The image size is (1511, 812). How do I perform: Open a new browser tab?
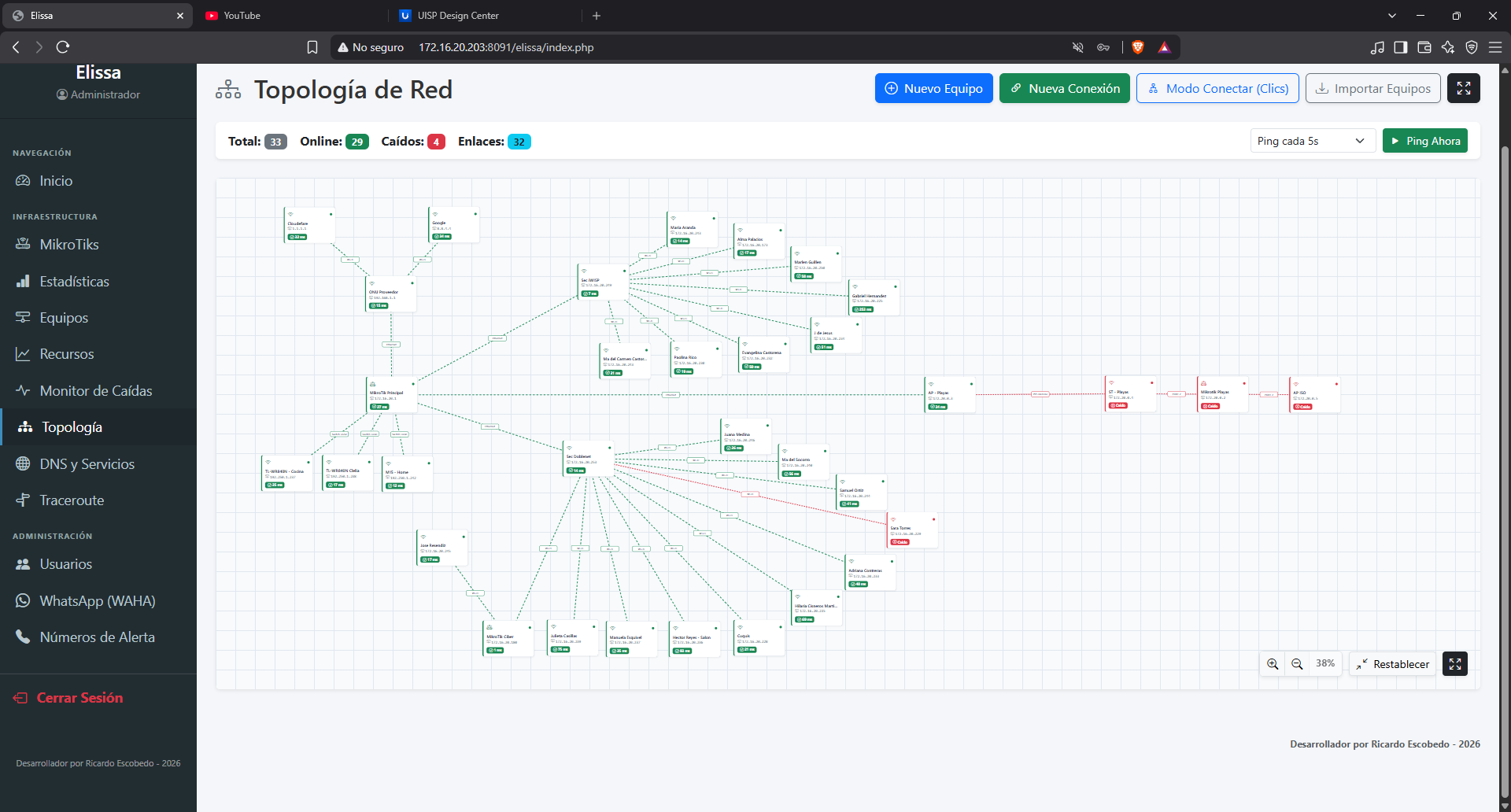click(597, 16)
